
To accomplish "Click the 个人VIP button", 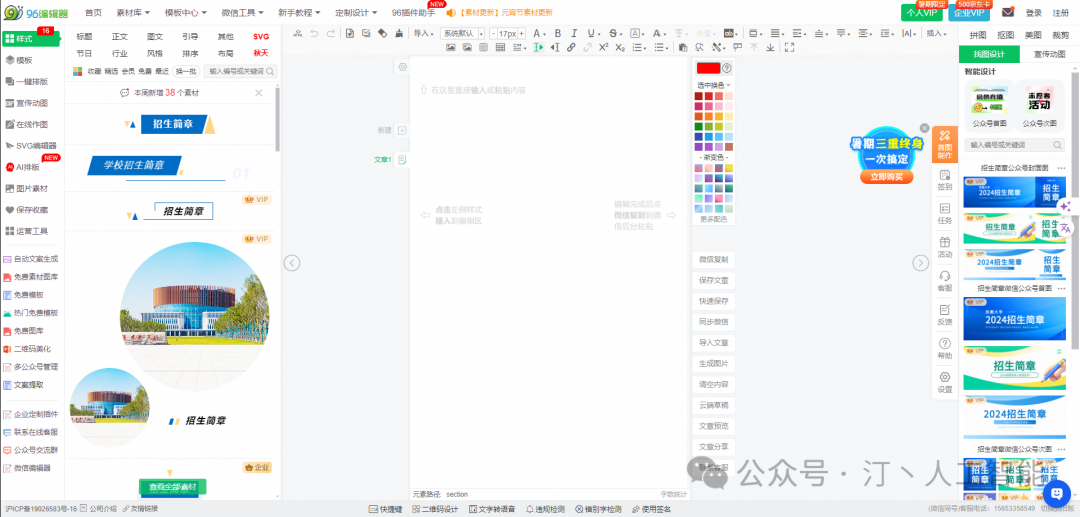I will pyautogui.click(x=922, y=12).
